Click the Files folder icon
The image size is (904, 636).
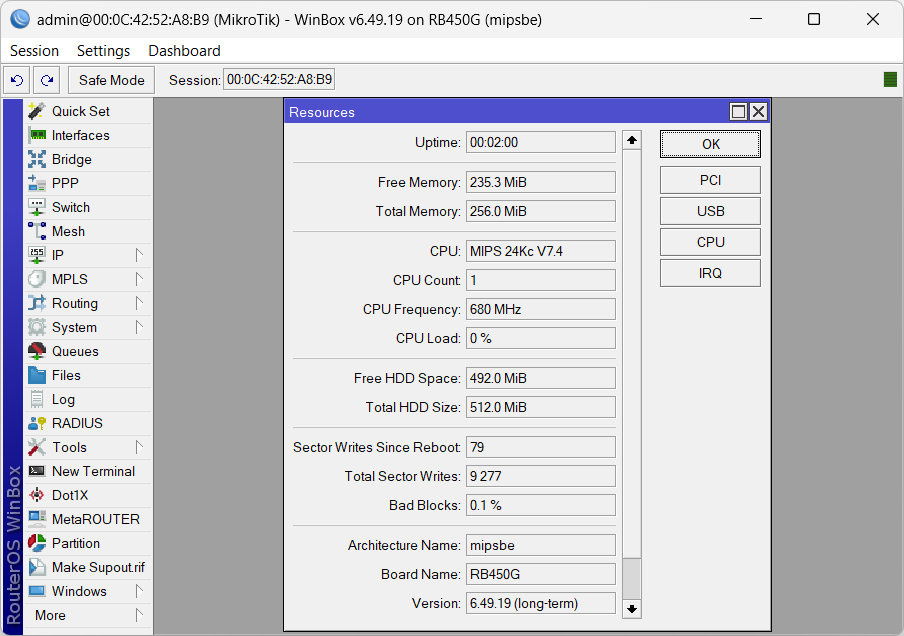point(37,375)
